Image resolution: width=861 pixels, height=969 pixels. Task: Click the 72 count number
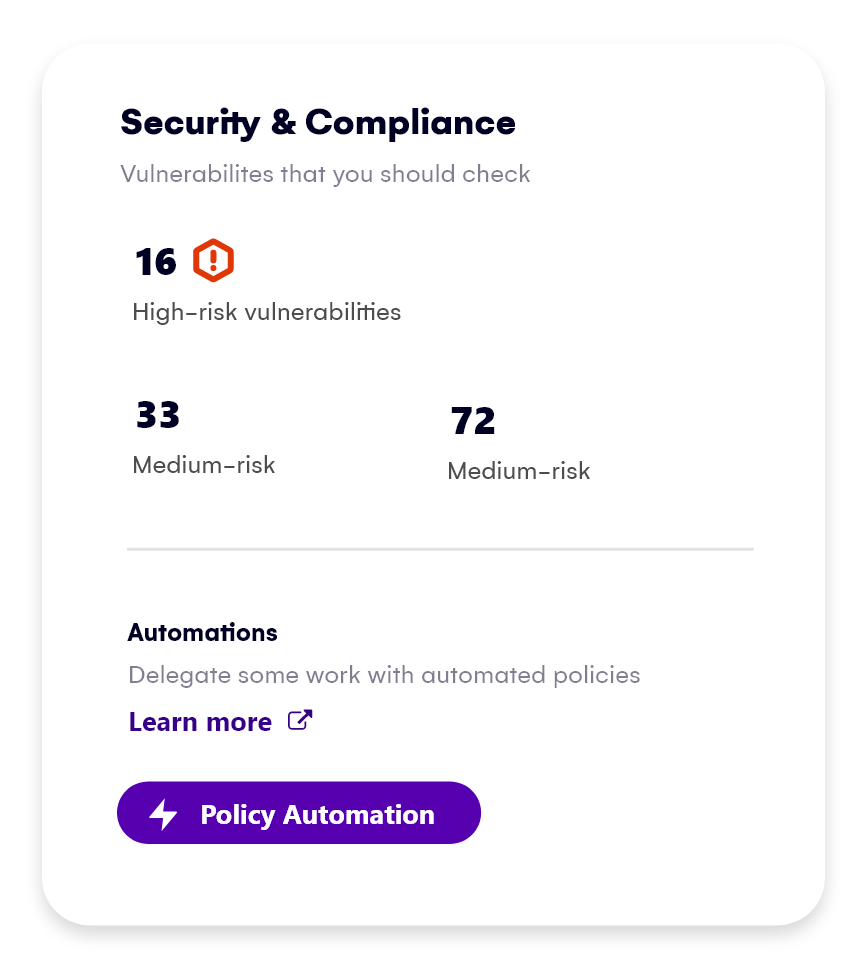point(473,421)
